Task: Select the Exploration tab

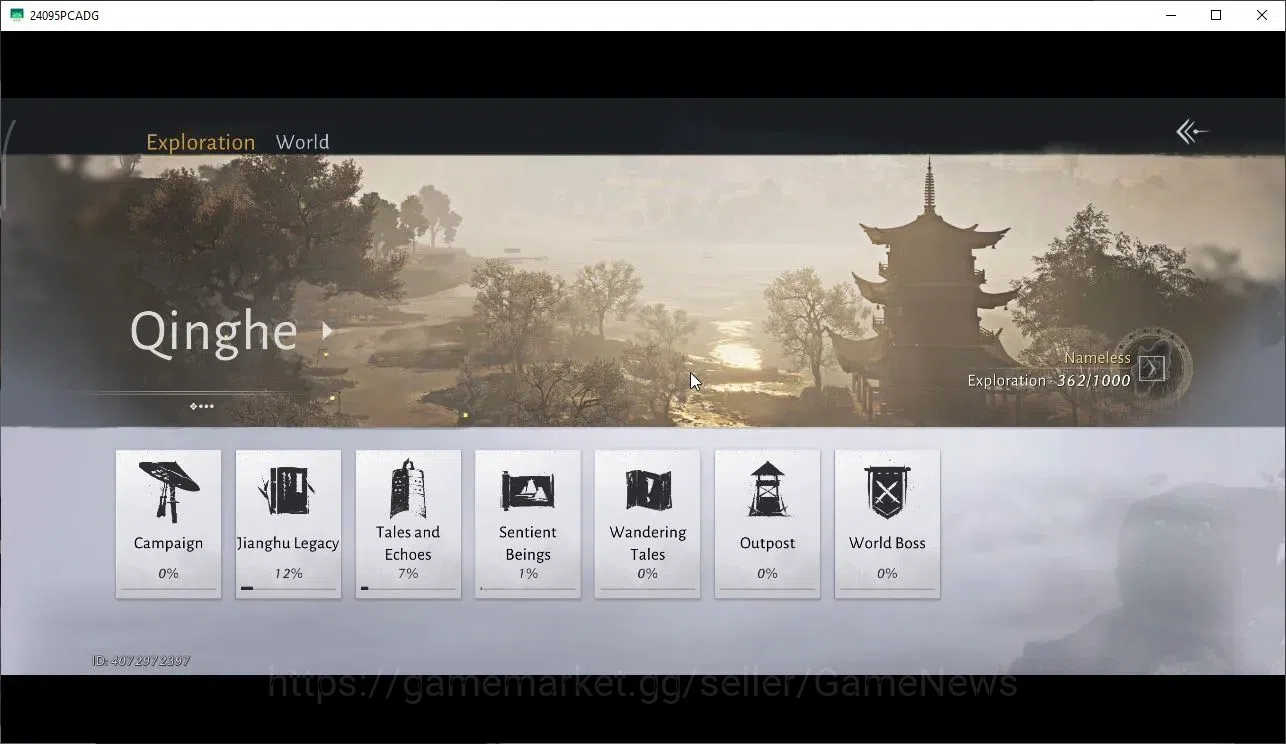Action: click(200, 142)
